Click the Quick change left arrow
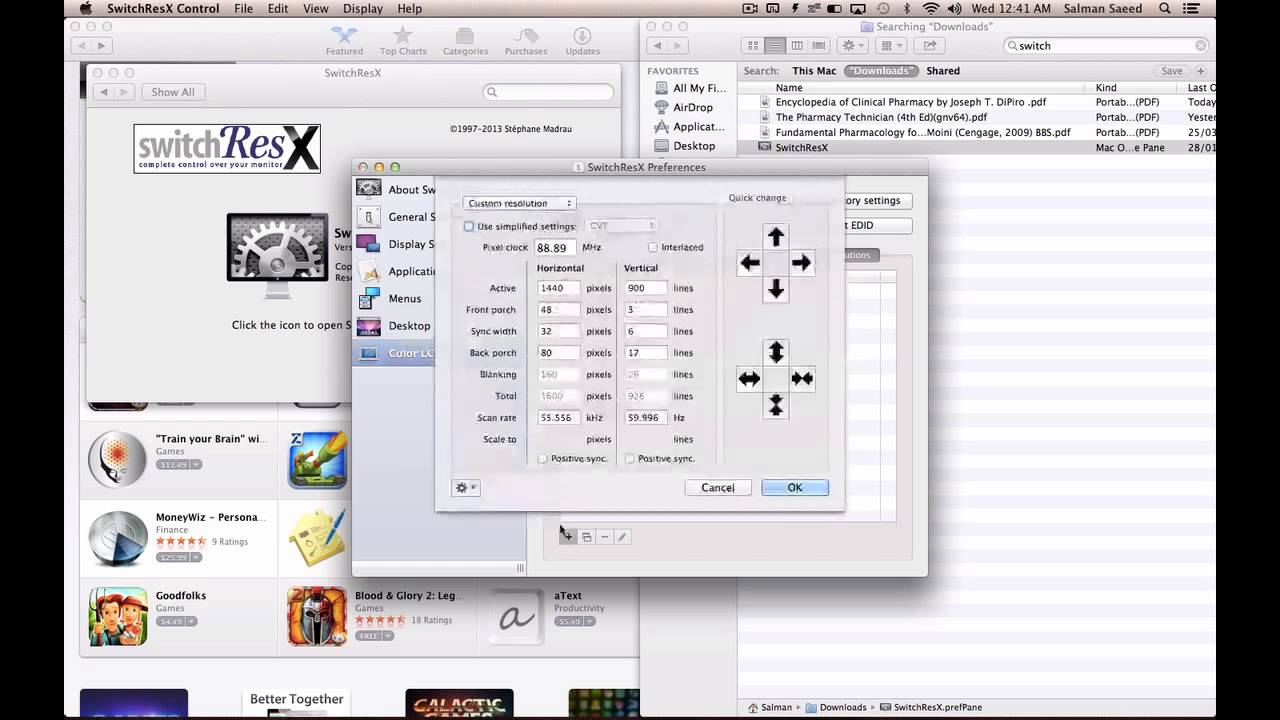1280x720 pixels. point(750,263)
